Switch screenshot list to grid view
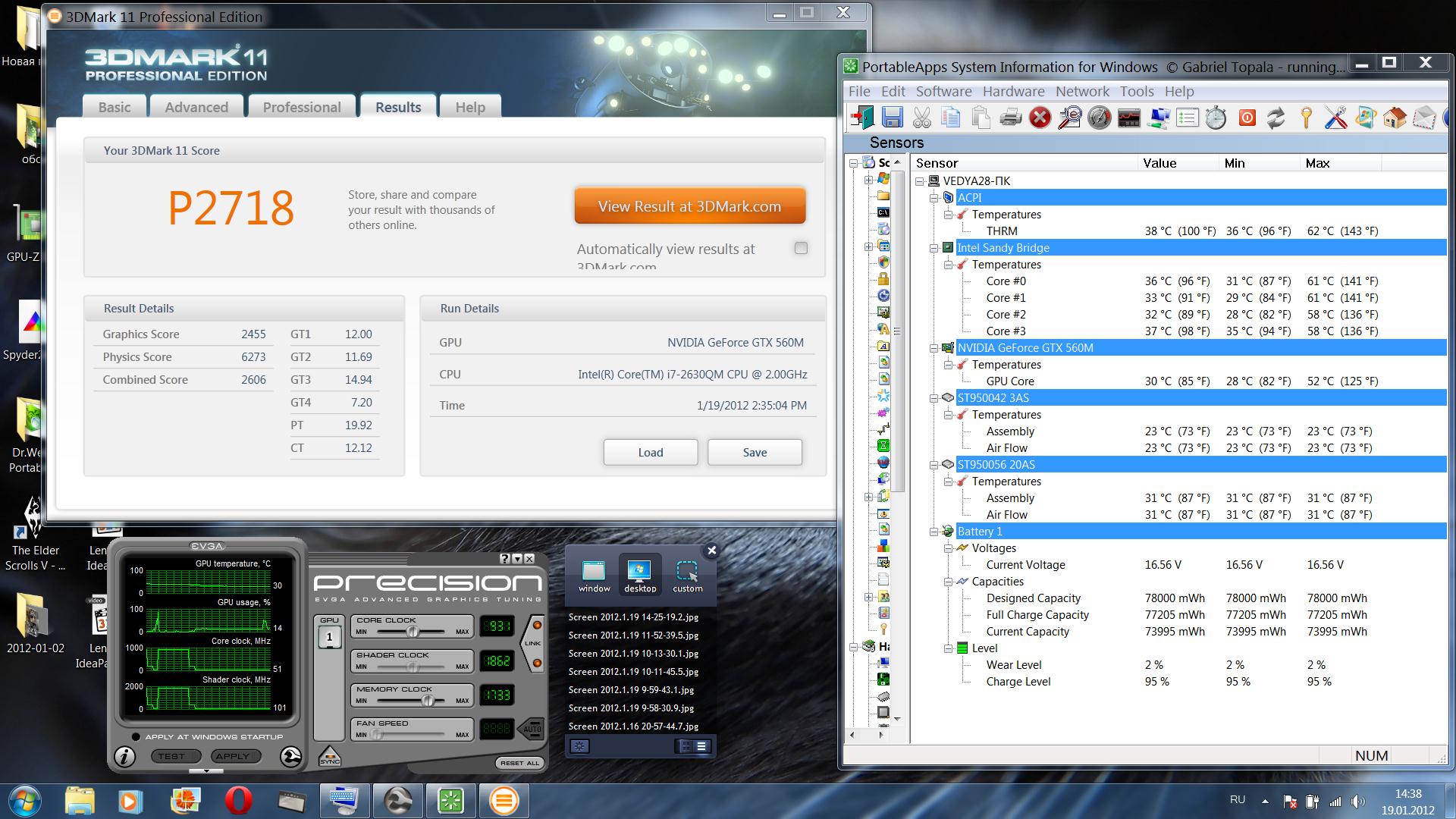The height and width of the screenshot is (819, 1456). 686,746
